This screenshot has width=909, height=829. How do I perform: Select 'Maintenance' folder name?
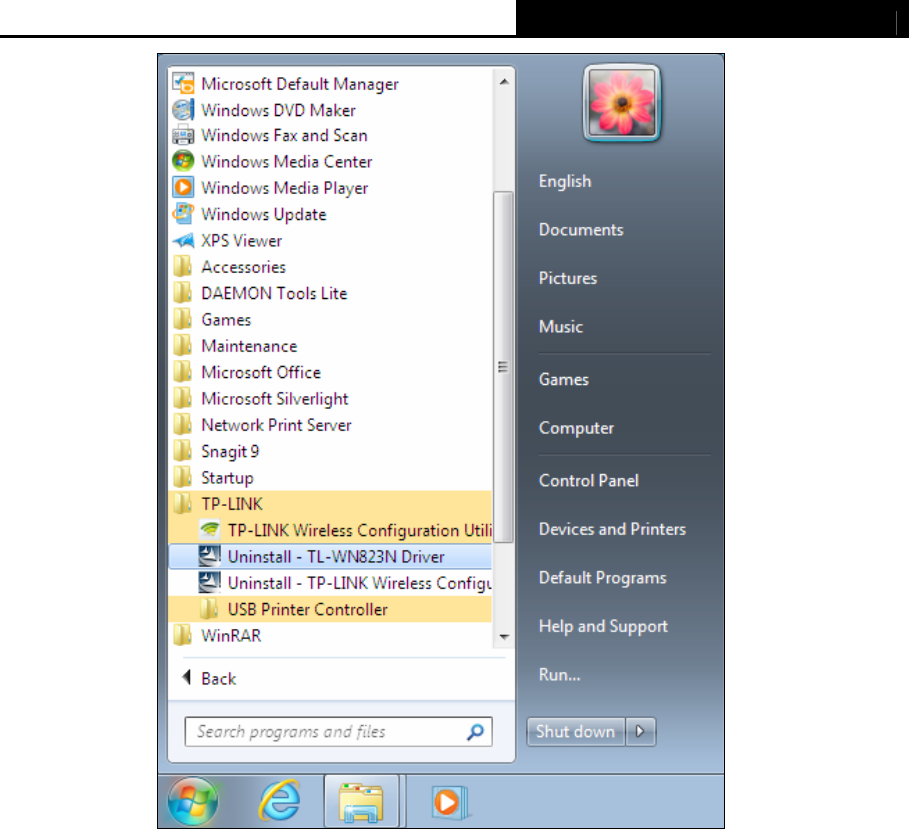pyautogui.click(x=249, y=346)
